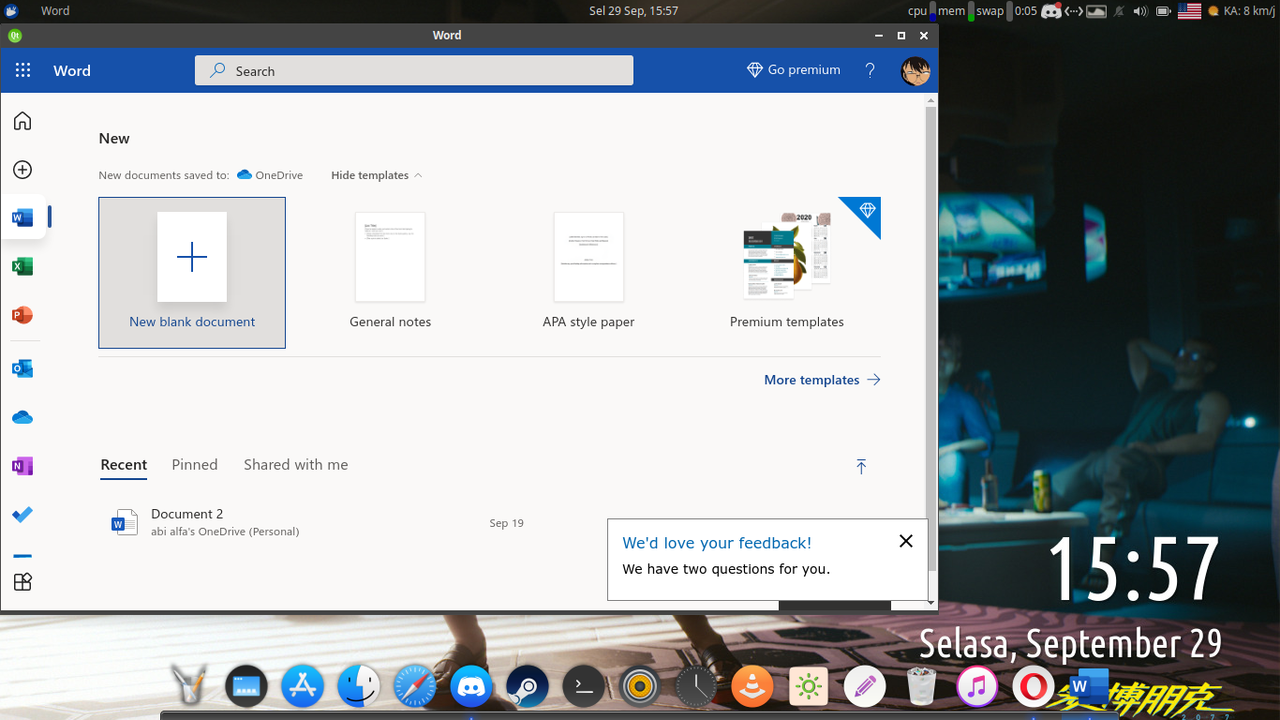Image resolution: width=1280 pixels, height=720 pixels.
Task: Open Outlook from the sidebar
Action: 22,368
